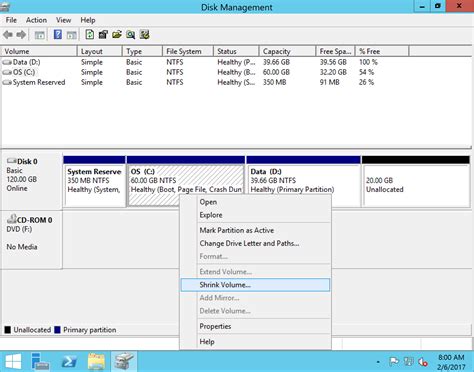Sort by the File System column header
The height and width of the screenshot is (372, 474).
(188, 51)
